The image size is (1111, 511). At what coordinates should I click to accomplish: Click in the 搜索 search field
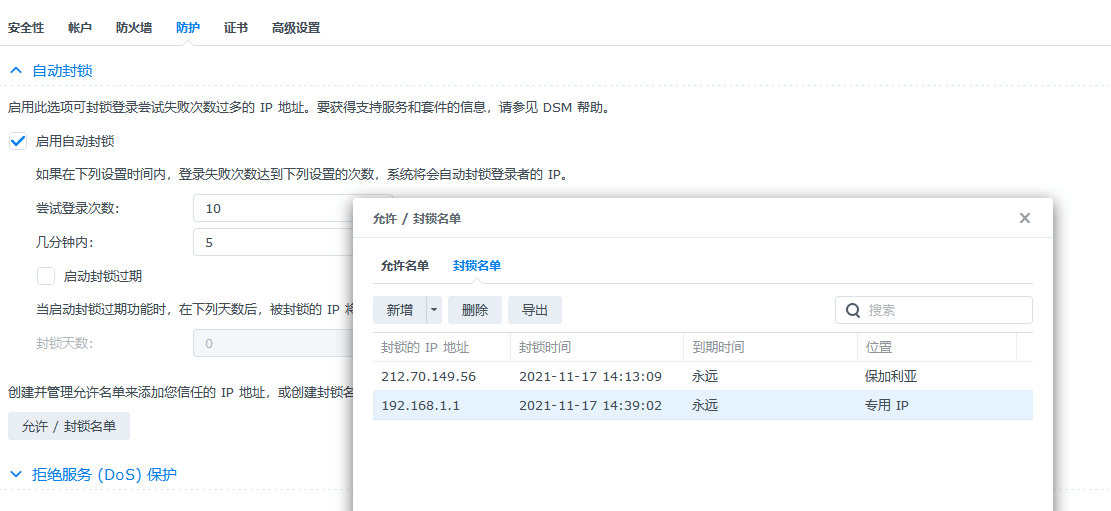(x=945, y=310)
